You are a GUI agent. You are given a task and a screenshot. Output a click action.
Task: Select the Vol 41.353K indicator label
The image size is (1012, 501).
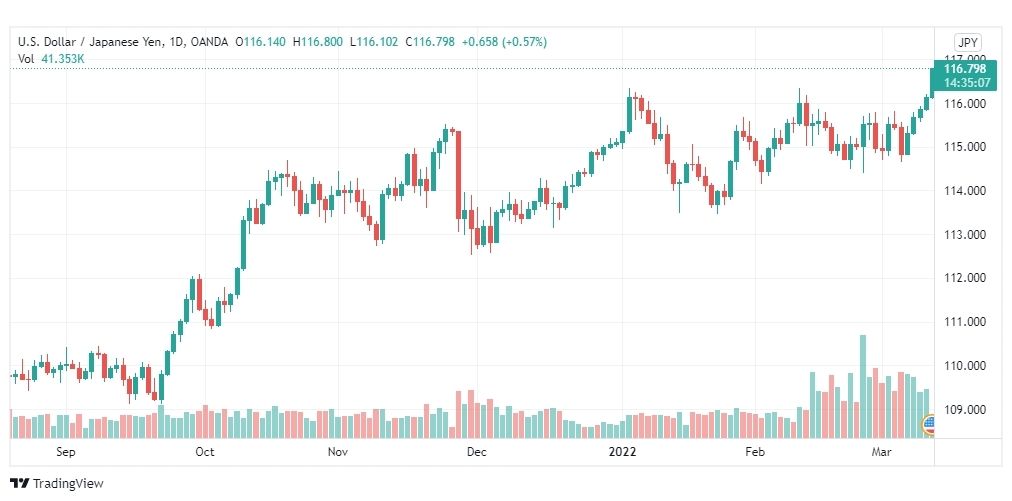(51, 59)
